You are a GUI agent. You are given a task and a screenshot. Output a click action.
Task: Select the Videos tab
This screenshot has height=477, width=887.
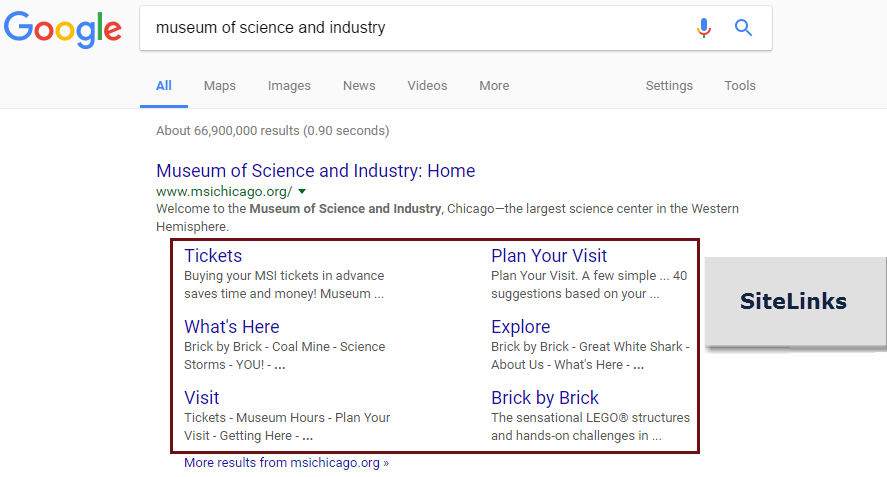[x=427, y=86]
